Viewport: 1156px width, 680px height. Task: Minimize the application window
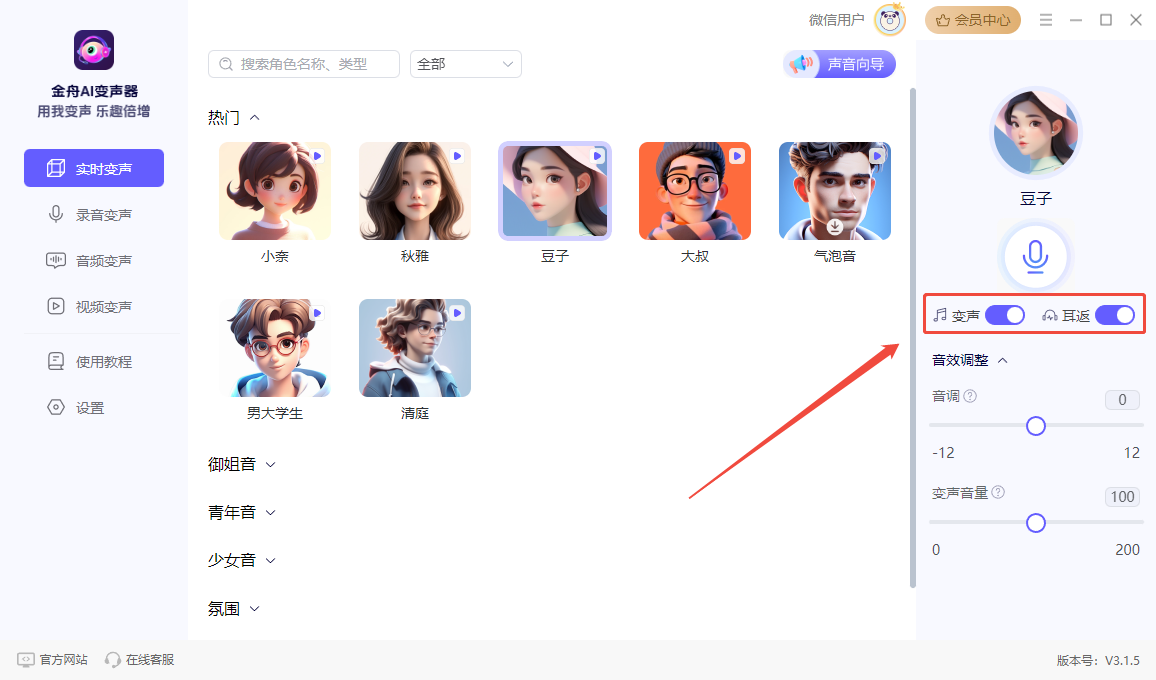point(1076,20)
